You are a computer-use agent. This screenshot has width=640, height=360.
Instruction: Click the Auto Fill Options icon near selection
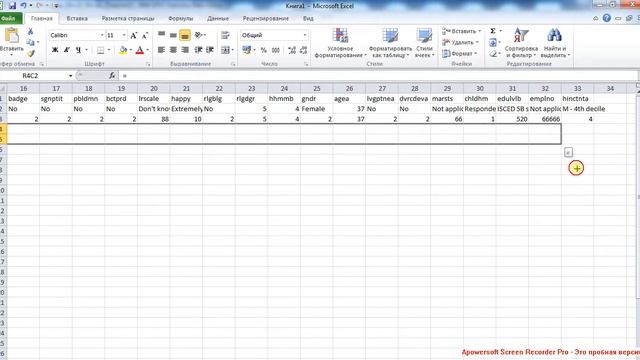pos(568,152)
